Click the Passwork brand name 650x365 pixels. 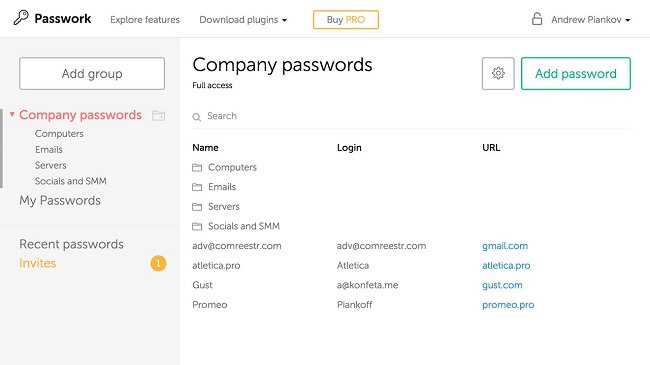coord(63,19)
